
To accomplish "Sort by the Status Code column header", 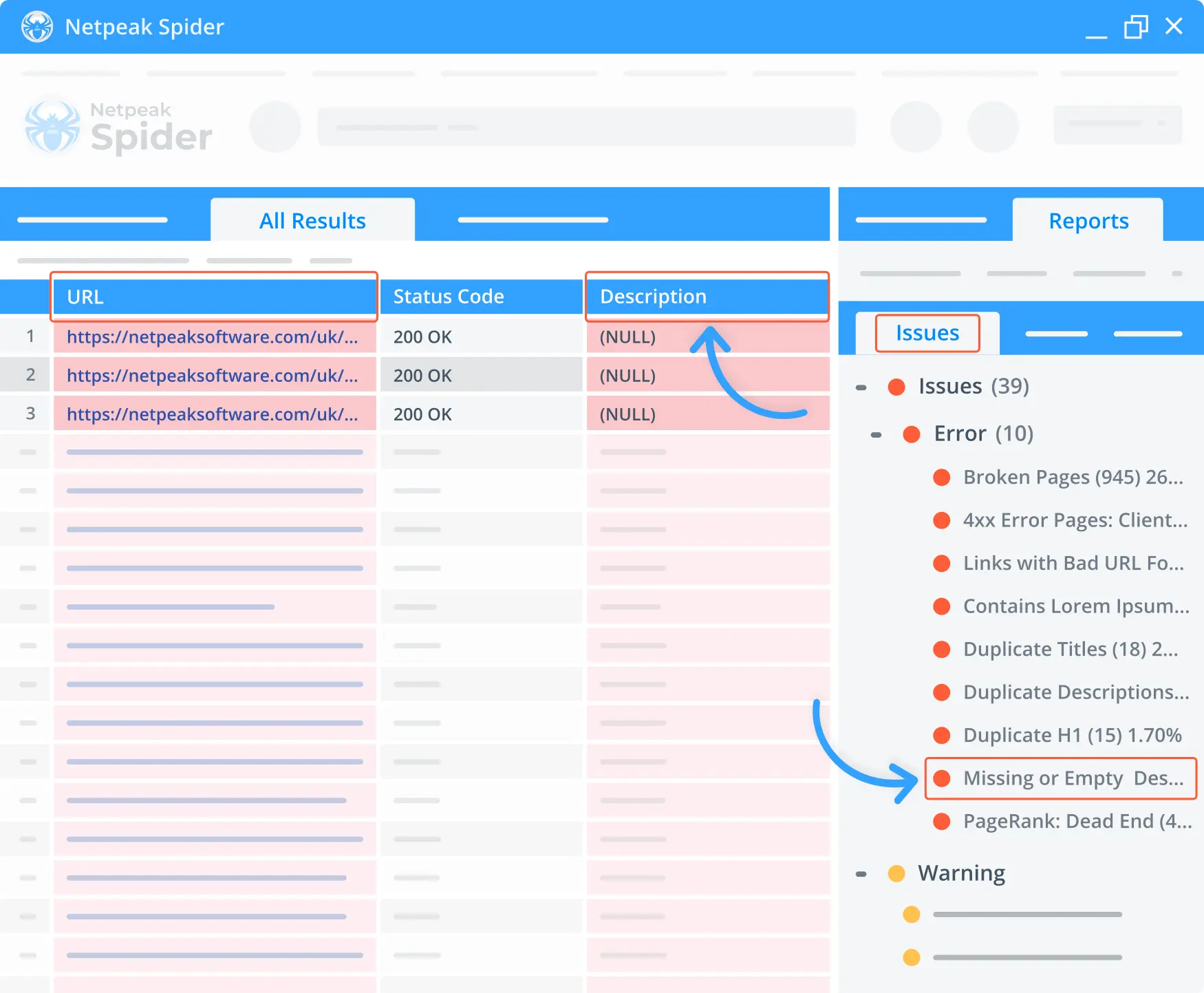I will [x=481, y=297].
